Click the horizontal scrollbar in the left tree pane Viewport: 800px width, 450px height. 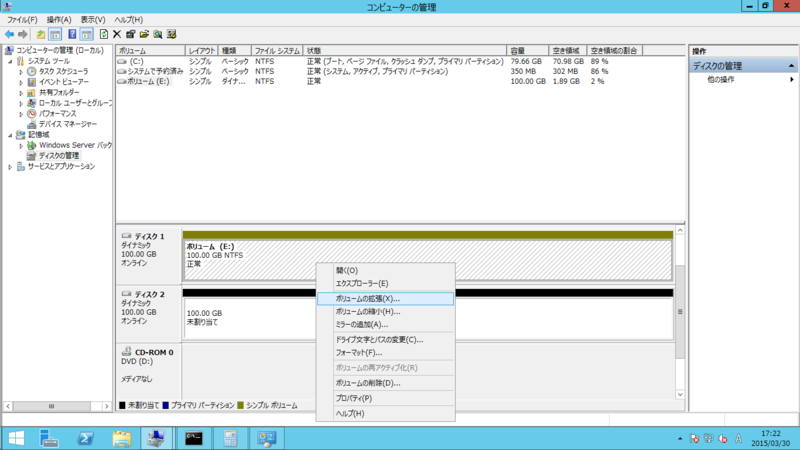pos(55,407)
